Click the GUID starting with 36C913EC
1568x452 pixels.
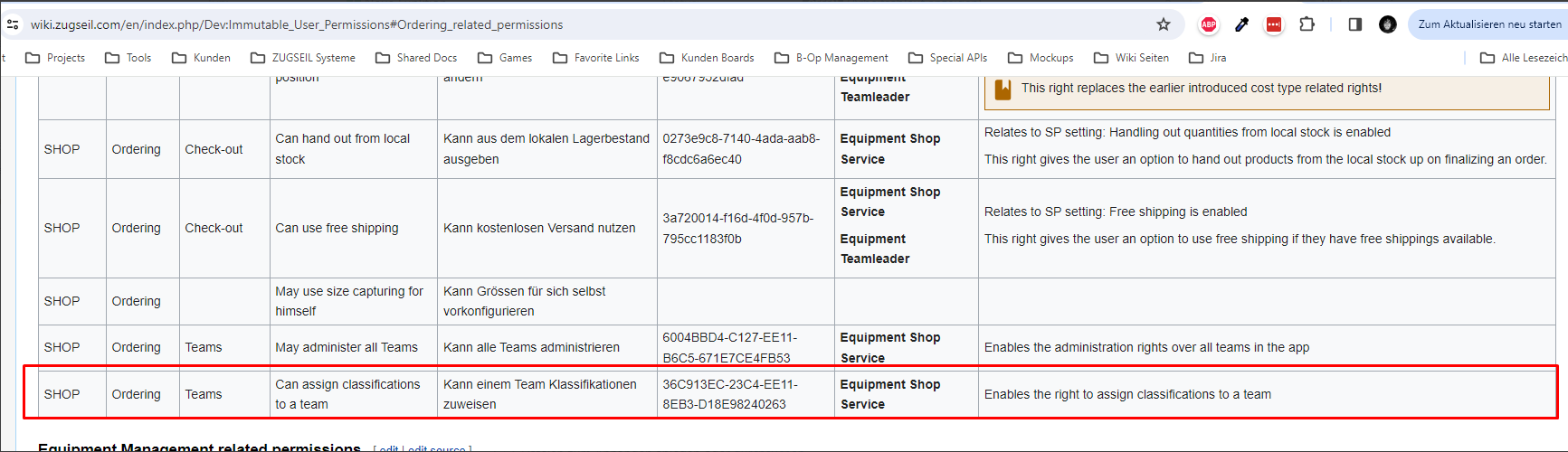tap(729, 394)
